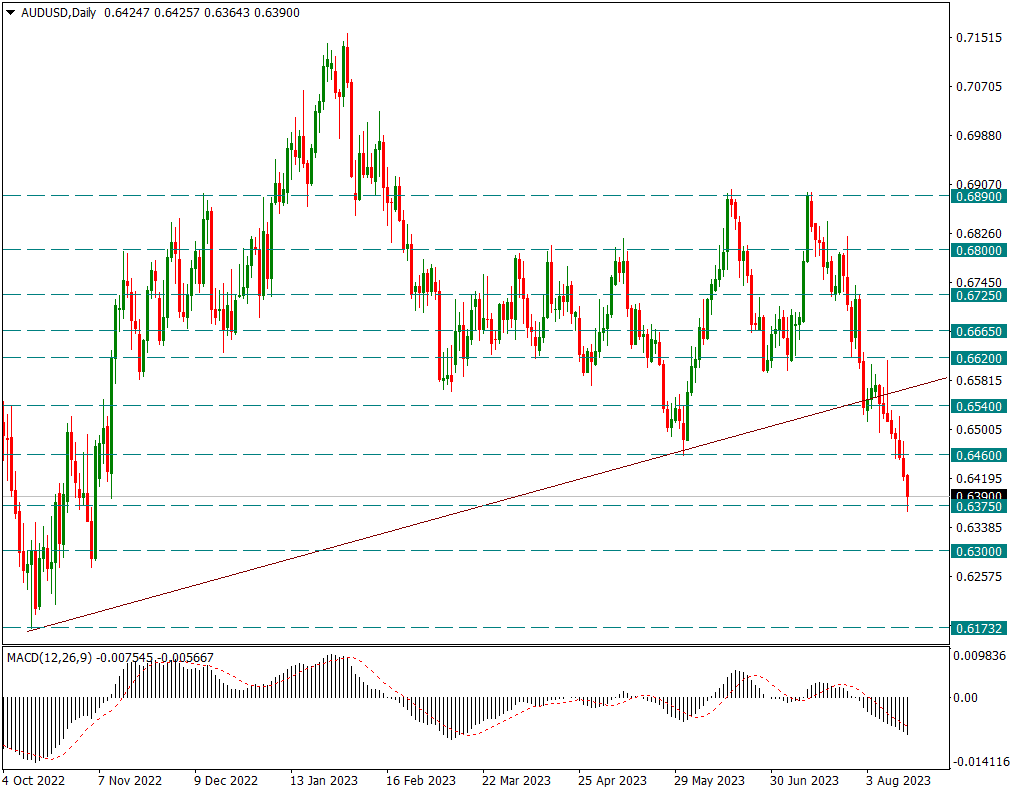The height and width of the screenshot is (793, 1013).
Task: Click the 0.69880 price scale value
Action: coord(979,136)
